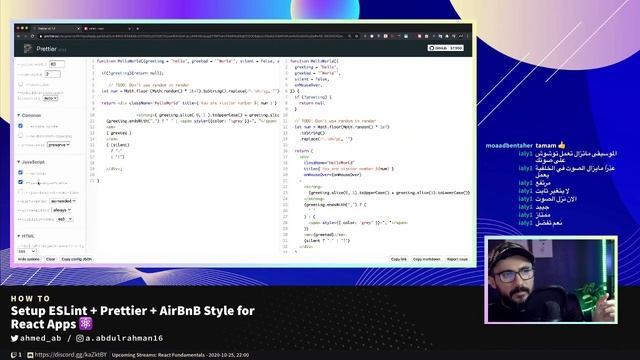Collapse the HTML options section
Image resolution: width=640 pixels, height=360 pixels.
point(26,236)
